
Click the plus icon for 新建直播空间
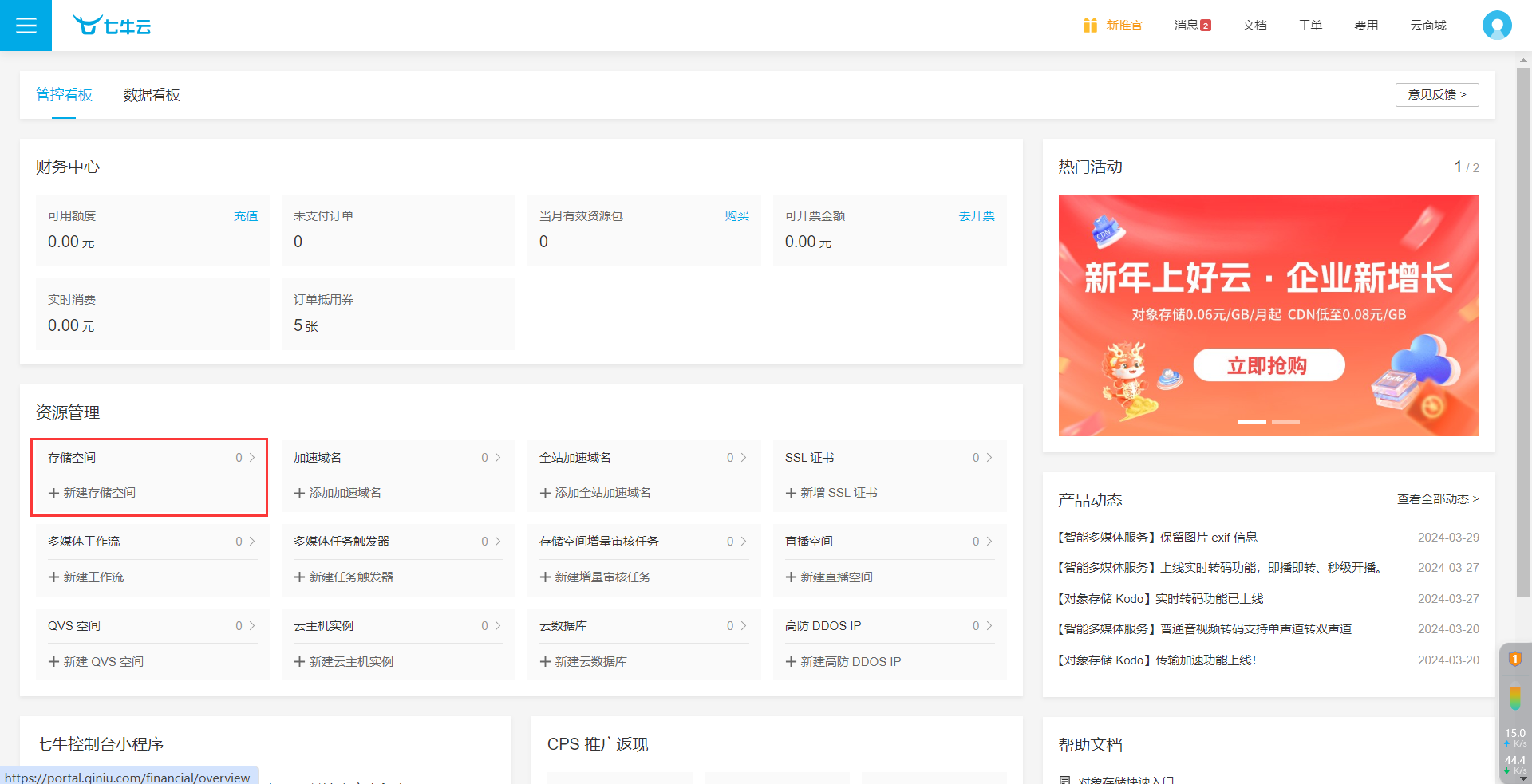coord(791,577)
